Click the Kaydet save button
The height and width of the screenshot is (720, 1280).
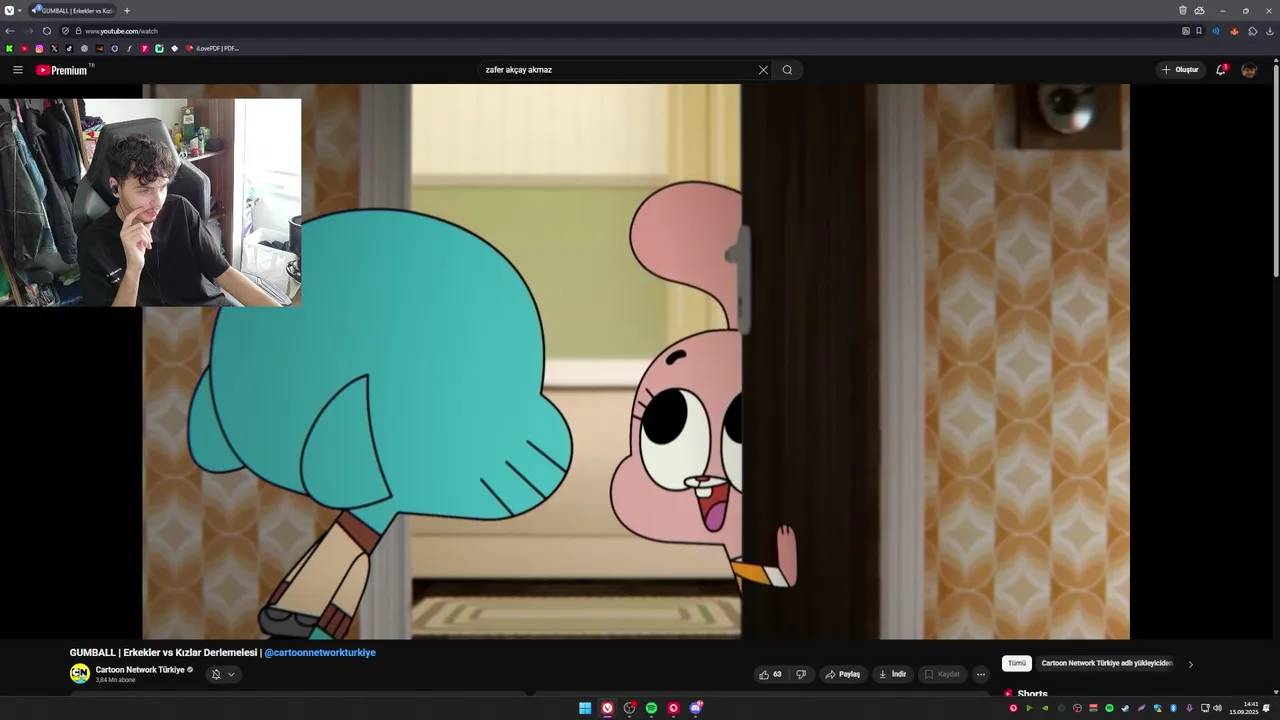[942, 674]
